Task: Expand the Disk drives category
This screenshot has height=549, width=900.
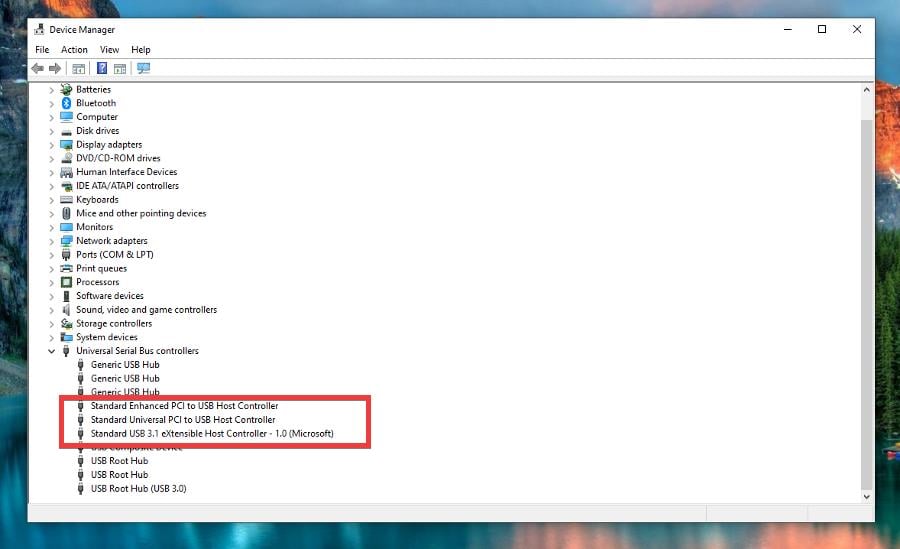Action: (x=51, y=131)
